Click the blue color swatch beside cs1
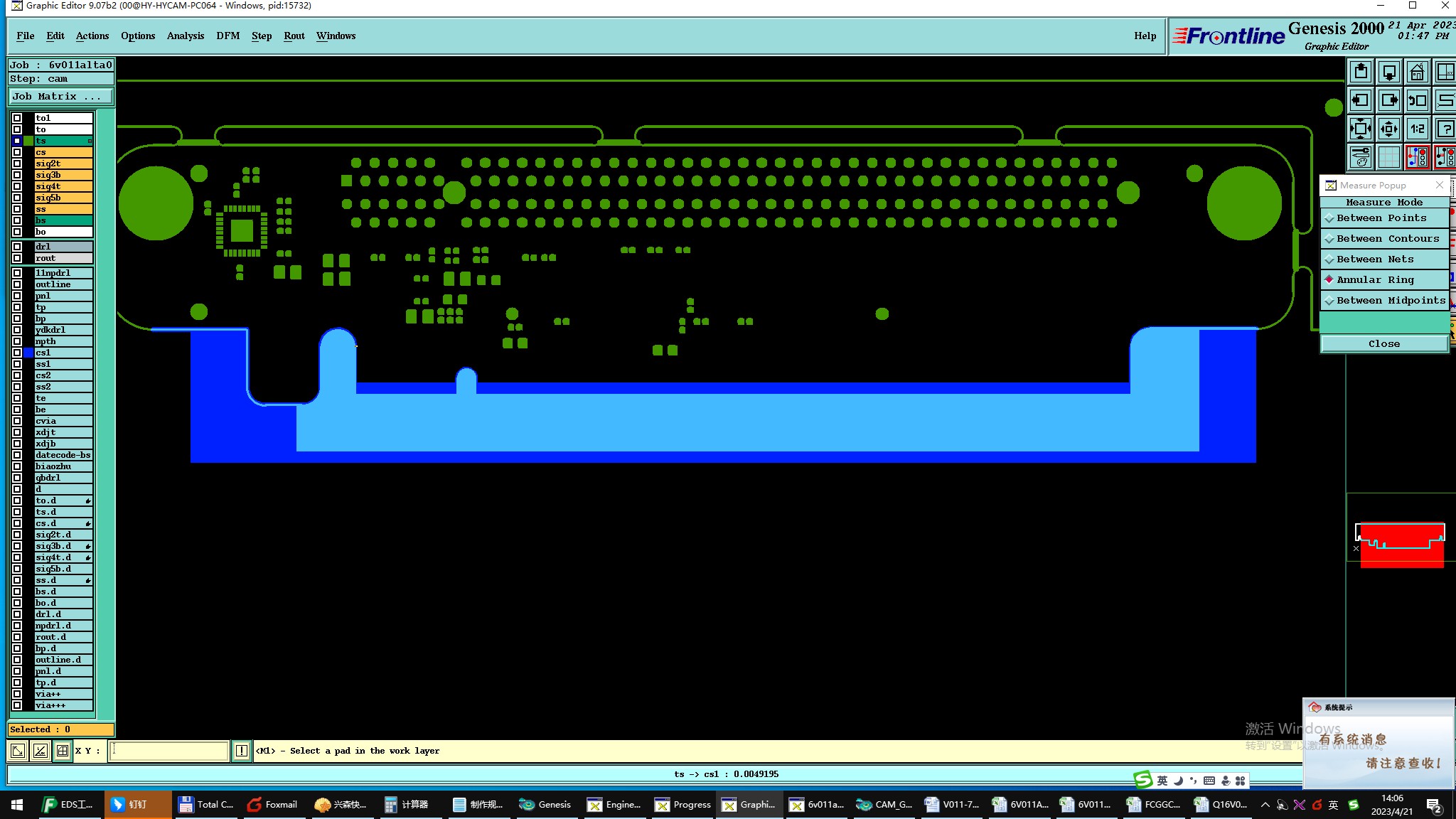Viewport: 1456px width, 819px height. coord(28,353)
